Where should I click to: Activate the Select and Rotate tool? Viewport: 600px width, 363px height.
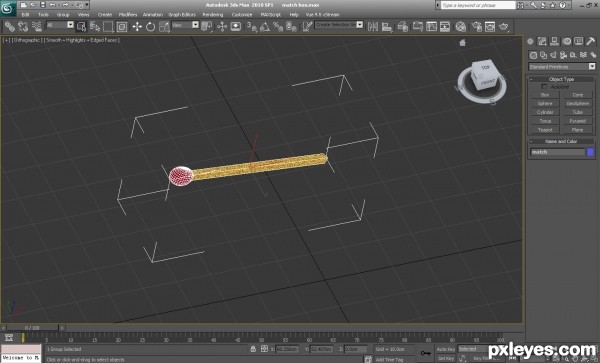[x=150, y=26]
